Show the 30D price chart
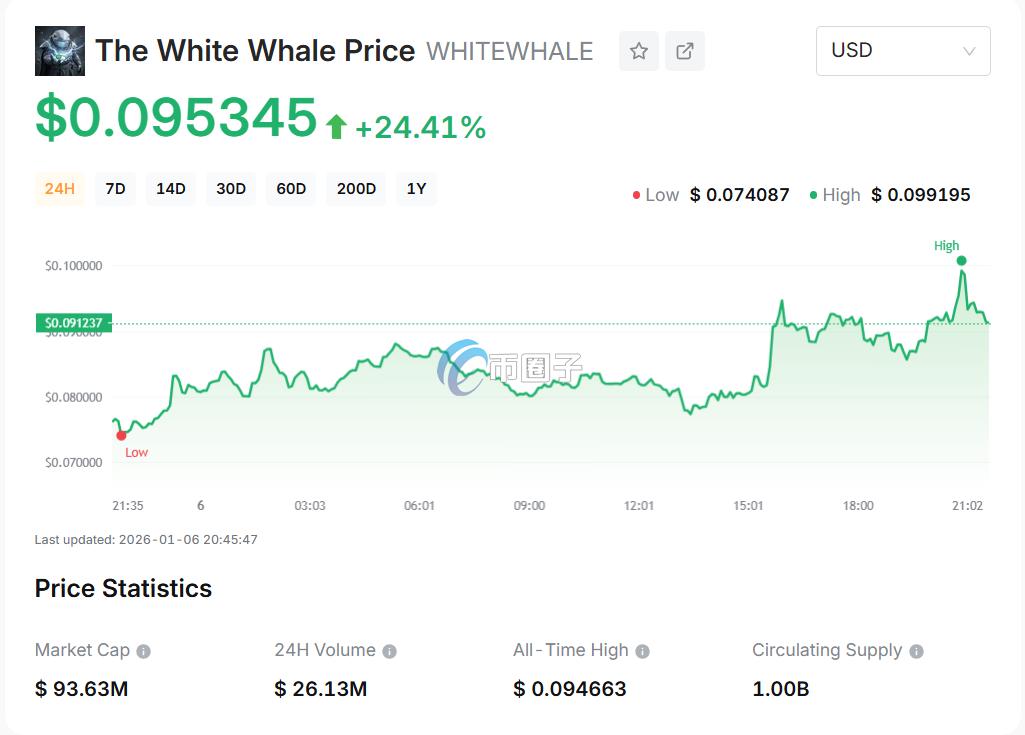 coord(231,189)
